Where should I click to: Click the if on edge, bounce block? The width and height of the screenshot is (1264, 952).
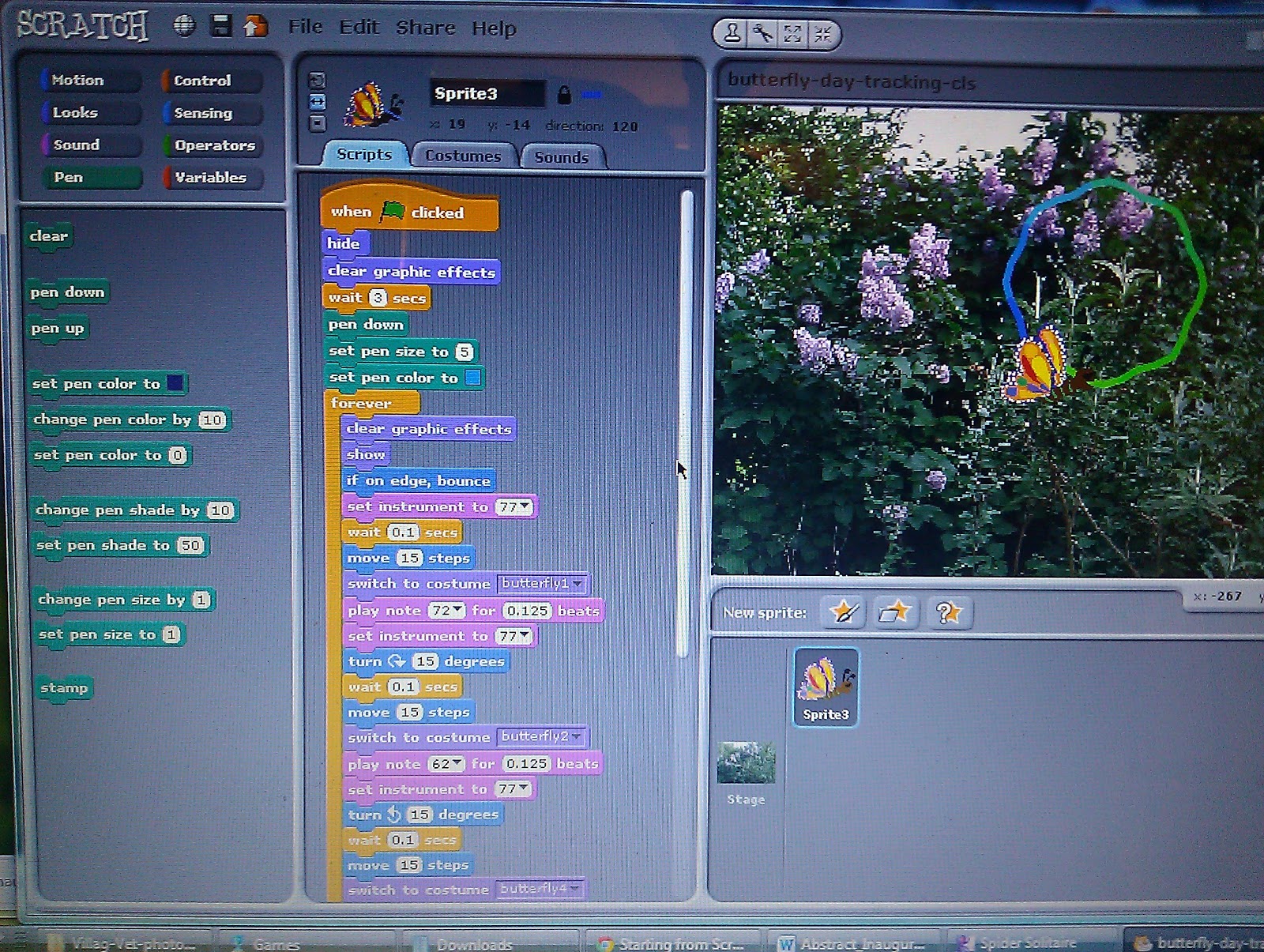pyautogui.click(x=418, y=480)
